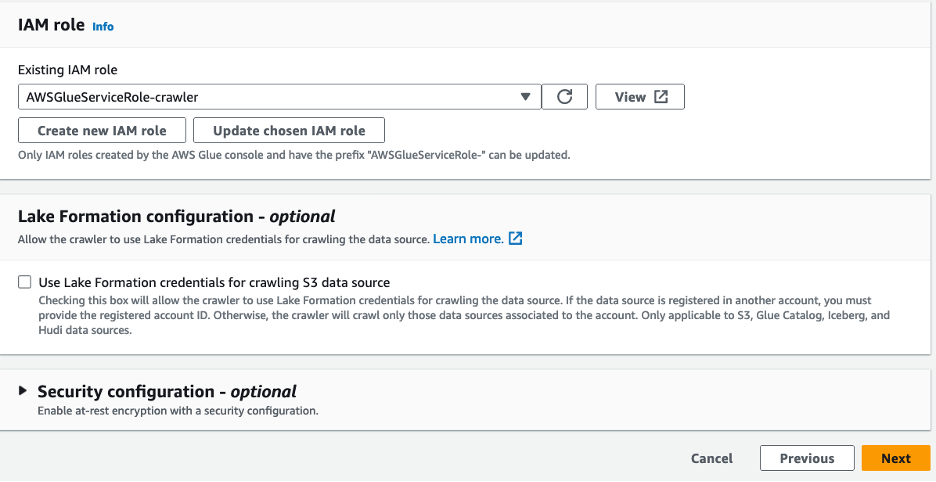Click the Info link beside IAM role
This screenshot has width=936, height=482.
[x=103, y=27]
